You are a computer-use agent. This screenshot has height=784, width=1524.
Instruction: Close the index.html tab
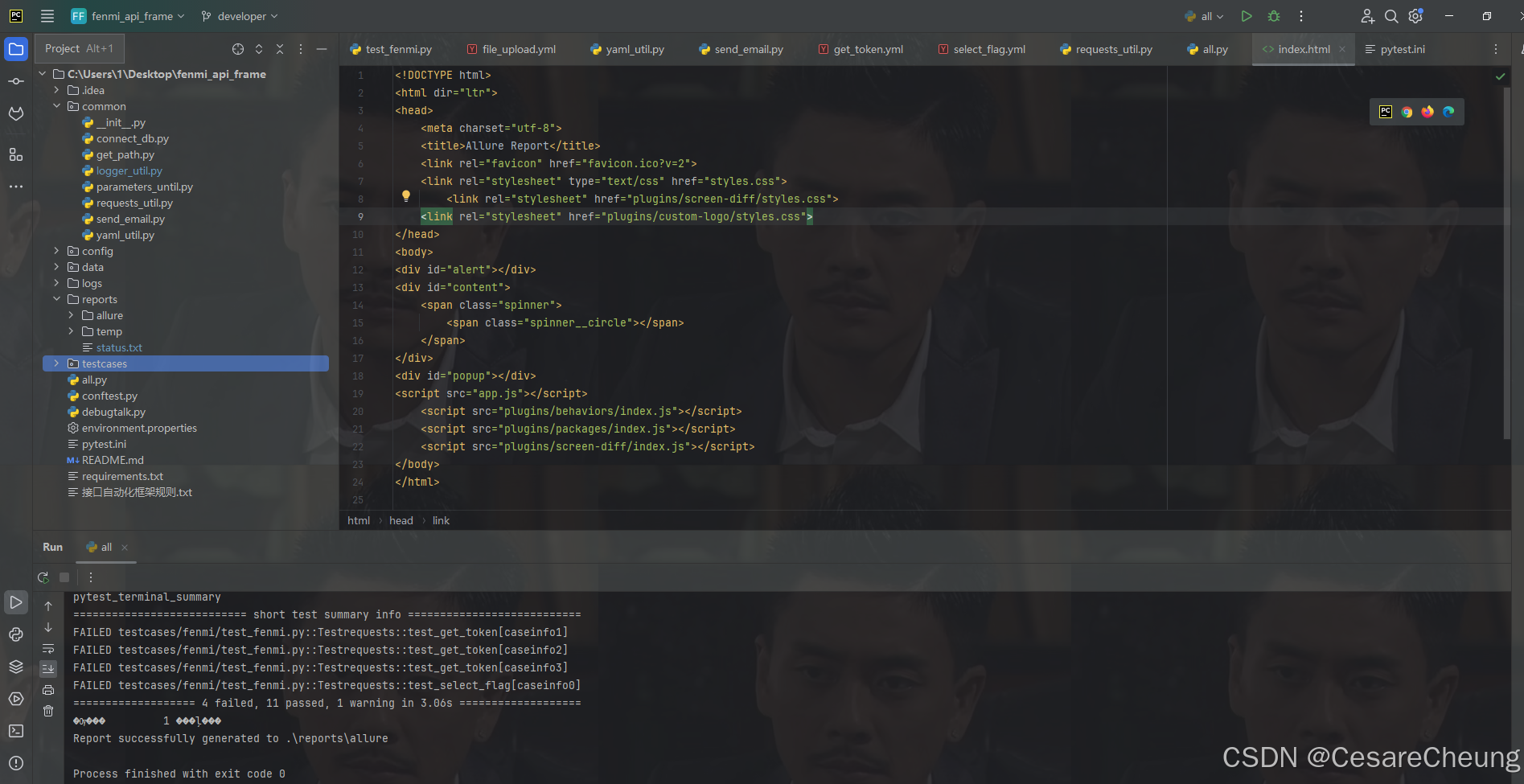click(x=1342, y=49)
